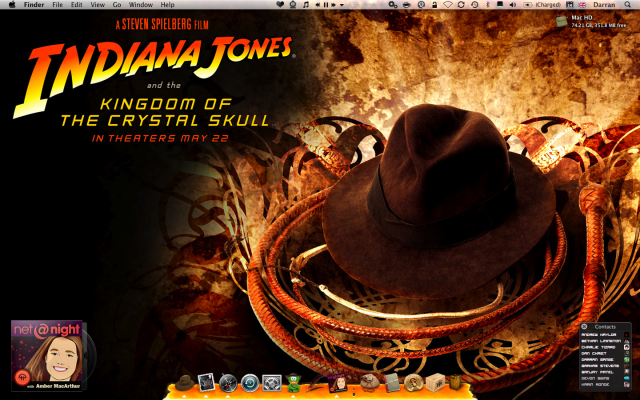Image resolution: width=640 pixels, height=400 pixels.
Task: Open the volume control in menu bar
Action: 512,5
